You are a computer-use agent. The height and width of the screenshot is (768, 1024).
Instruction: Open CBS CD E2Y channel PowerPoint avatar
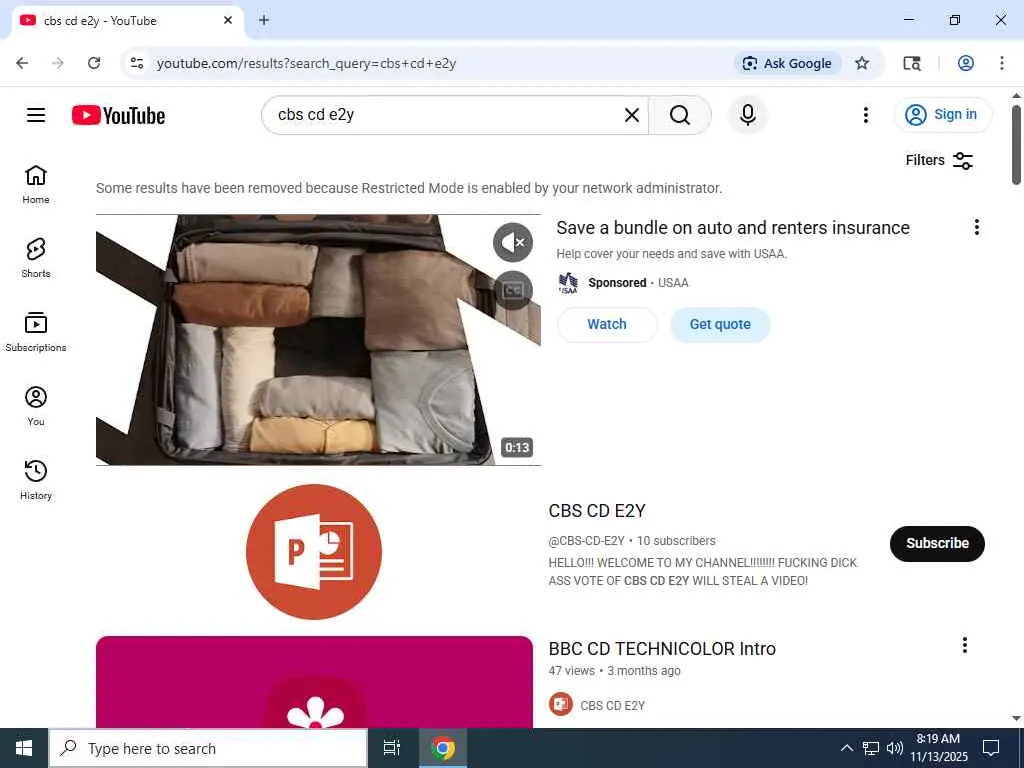[314, 552]
